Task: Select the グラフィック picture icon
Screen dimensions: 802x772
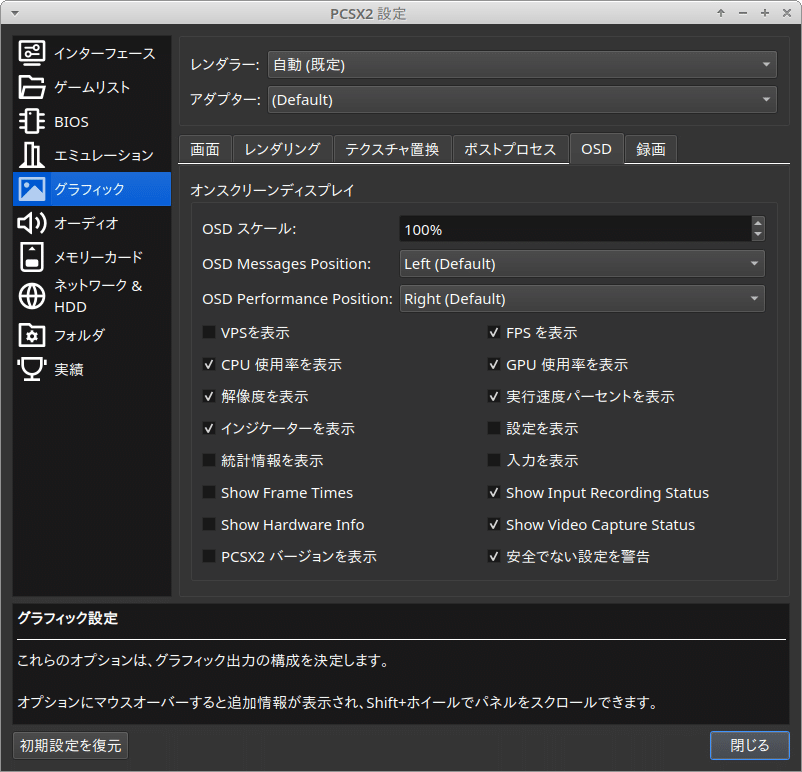Action: (x=32, y=189)
